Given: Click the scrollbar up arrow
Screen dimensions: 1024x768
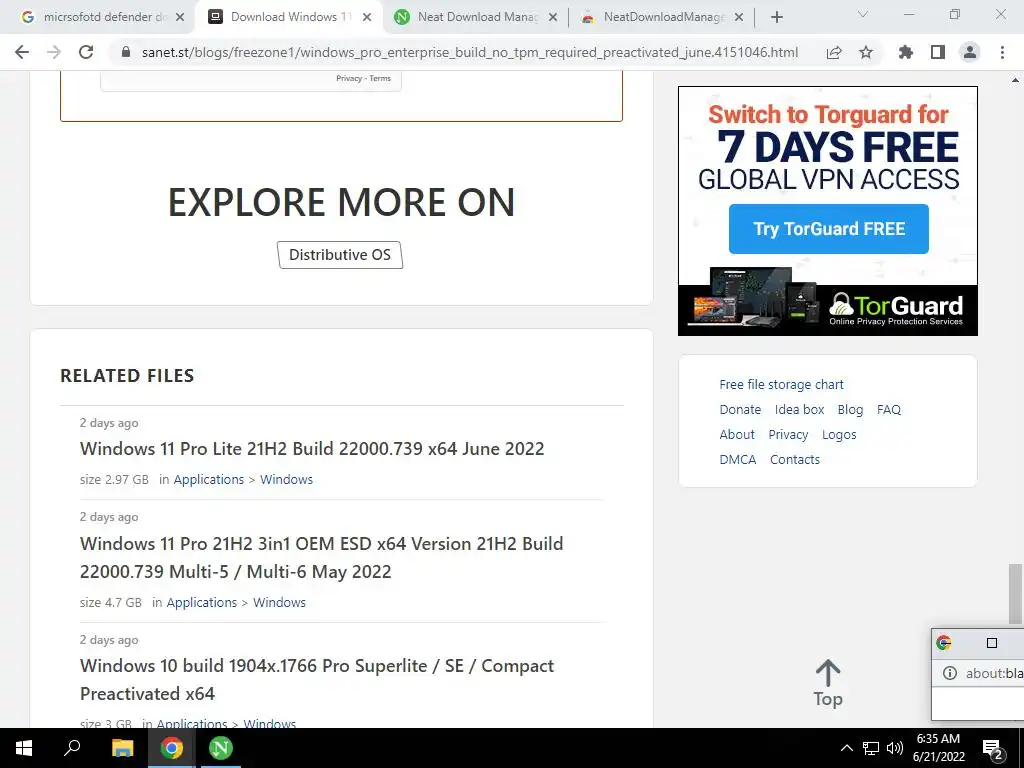Looking at the screenshot, I should [1015, 80].
